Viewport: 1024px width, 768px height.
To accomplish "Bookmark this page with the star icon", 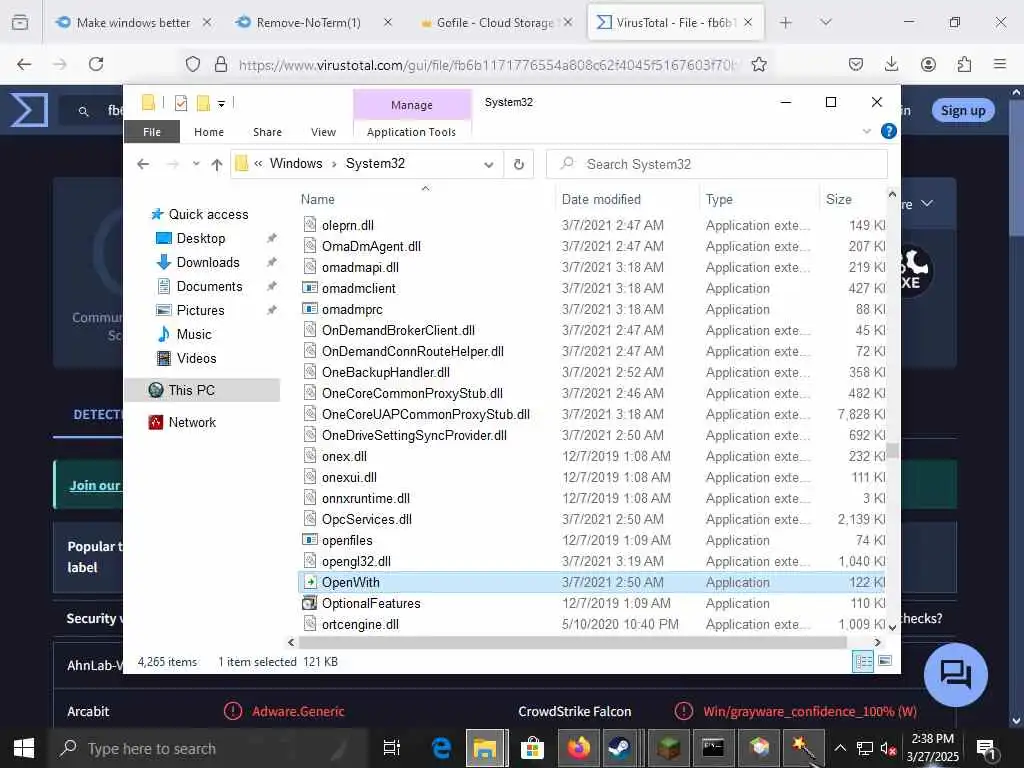I will coord(758,64).
